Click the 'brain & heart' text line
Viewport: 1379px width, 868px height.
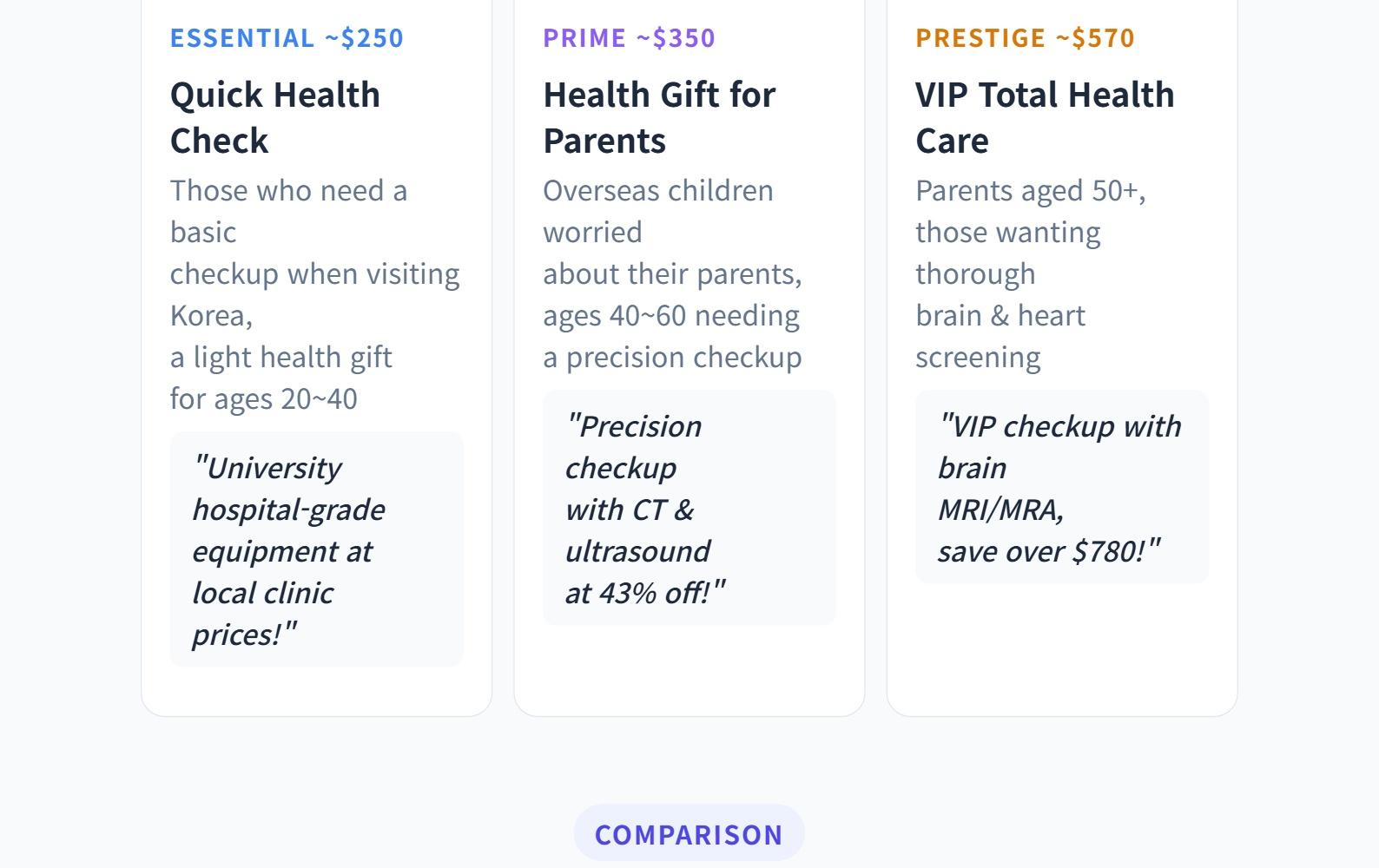coord(1000,316)
